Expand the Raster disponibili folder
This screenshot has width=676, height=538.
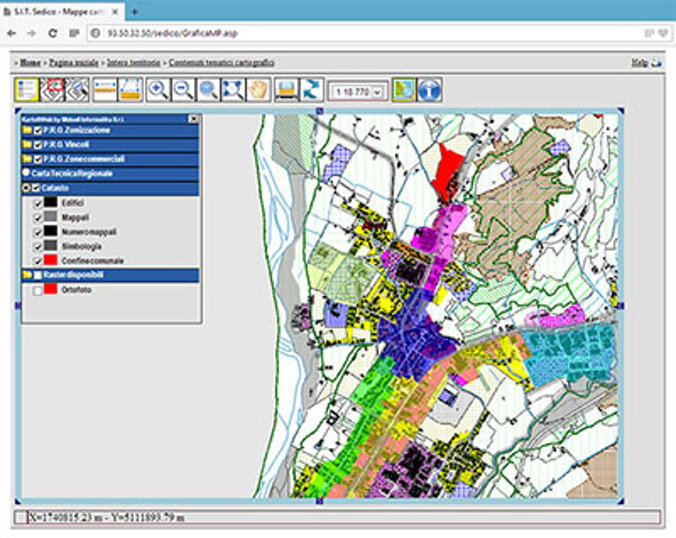coord(26,275)
